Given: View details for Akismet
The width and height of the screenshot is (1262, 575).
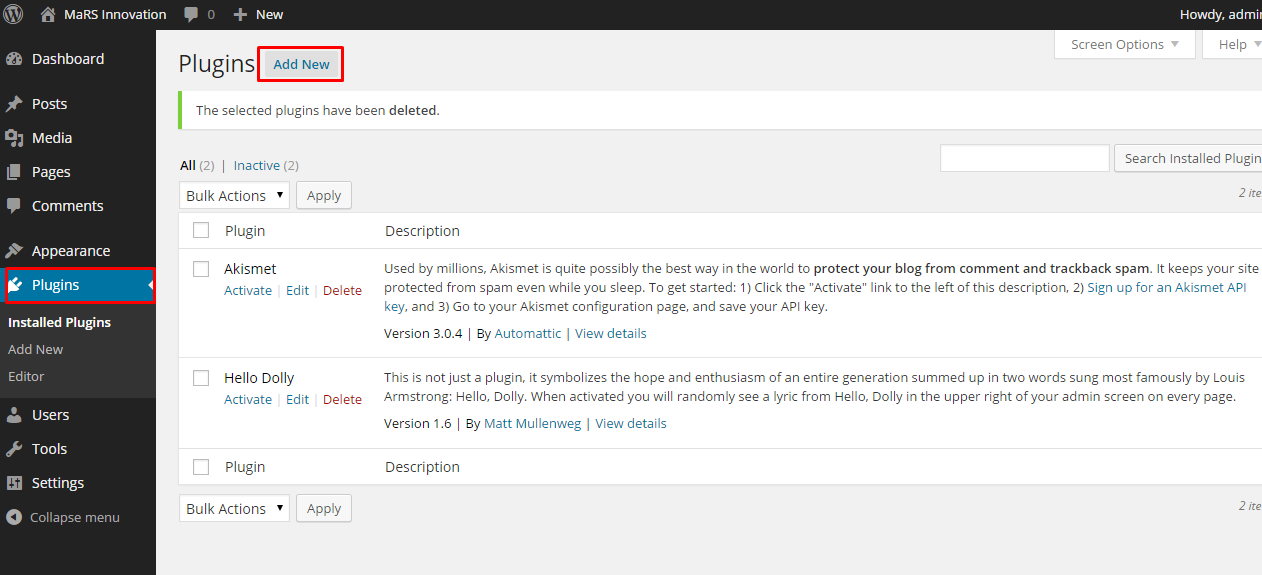Looking at the screenshot, I should click(611, 333).
